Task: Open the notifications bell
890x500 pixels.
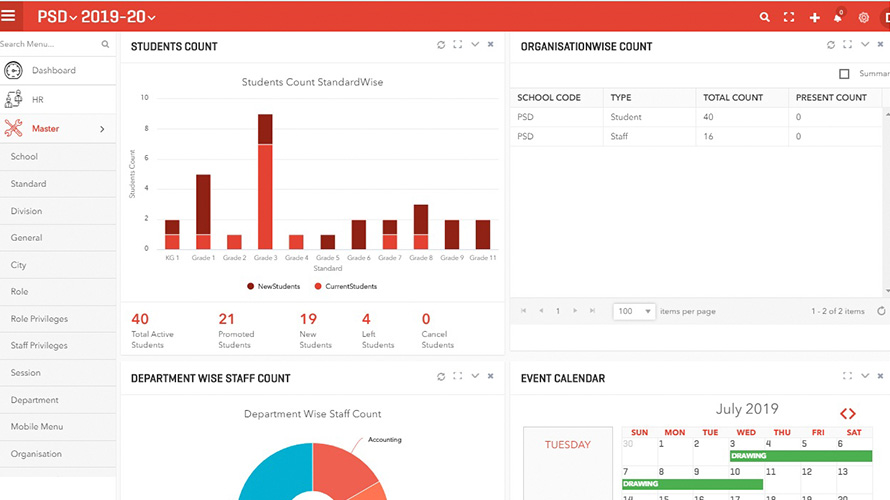Action: pos(838,17)
